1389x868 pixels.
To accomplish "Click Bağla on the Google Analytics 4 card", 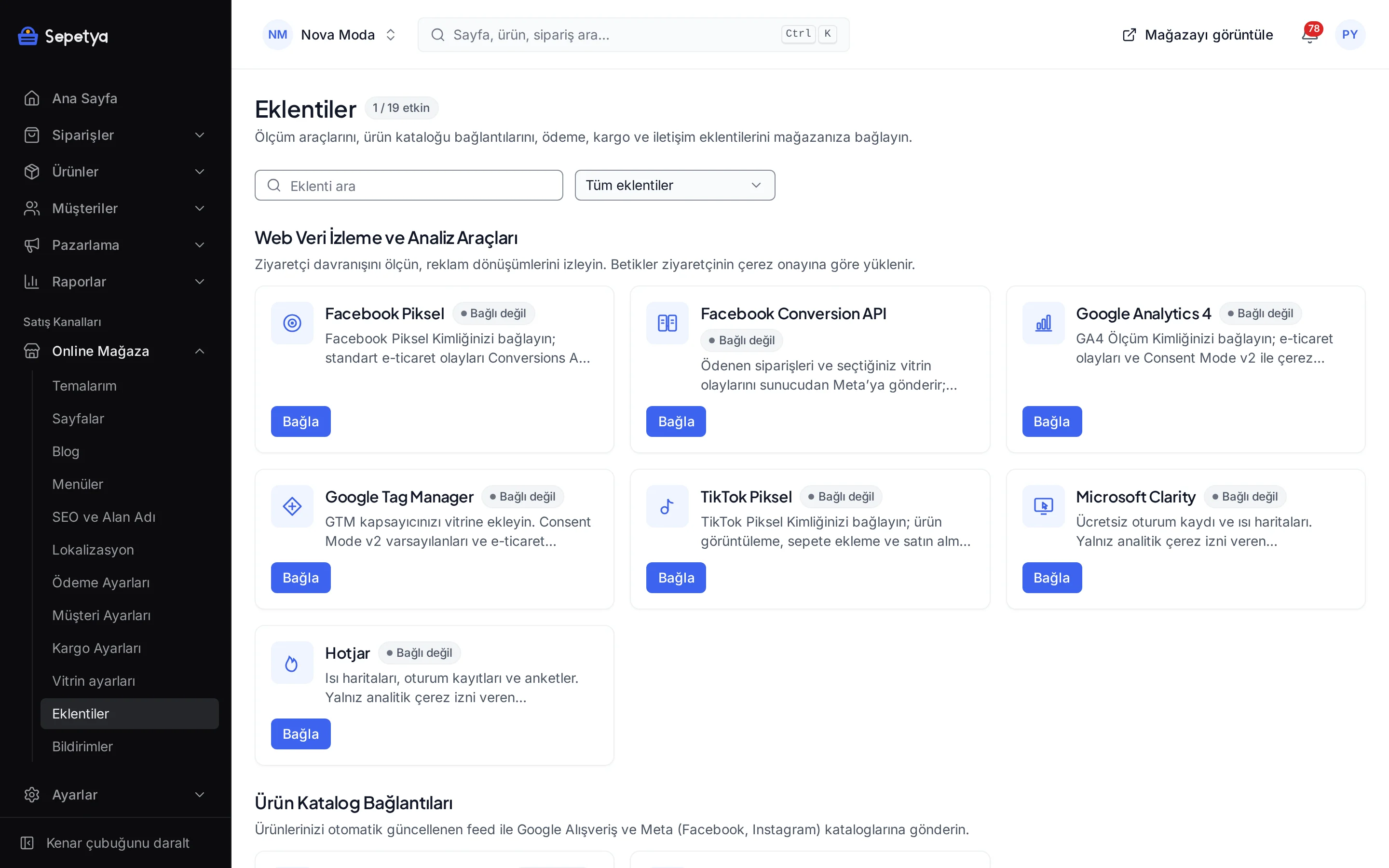I will coord(1051,421).
